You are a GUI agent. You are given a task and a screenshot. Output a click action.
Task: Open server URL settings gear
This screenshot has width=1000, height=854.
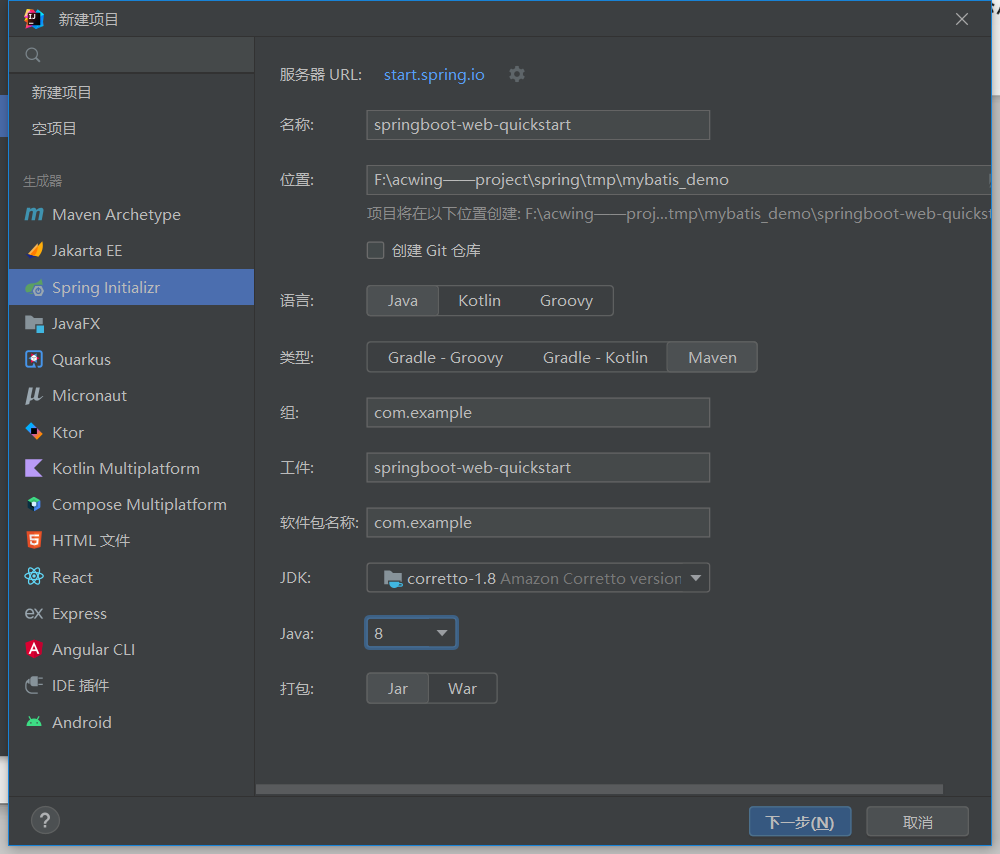pos(517,75)
